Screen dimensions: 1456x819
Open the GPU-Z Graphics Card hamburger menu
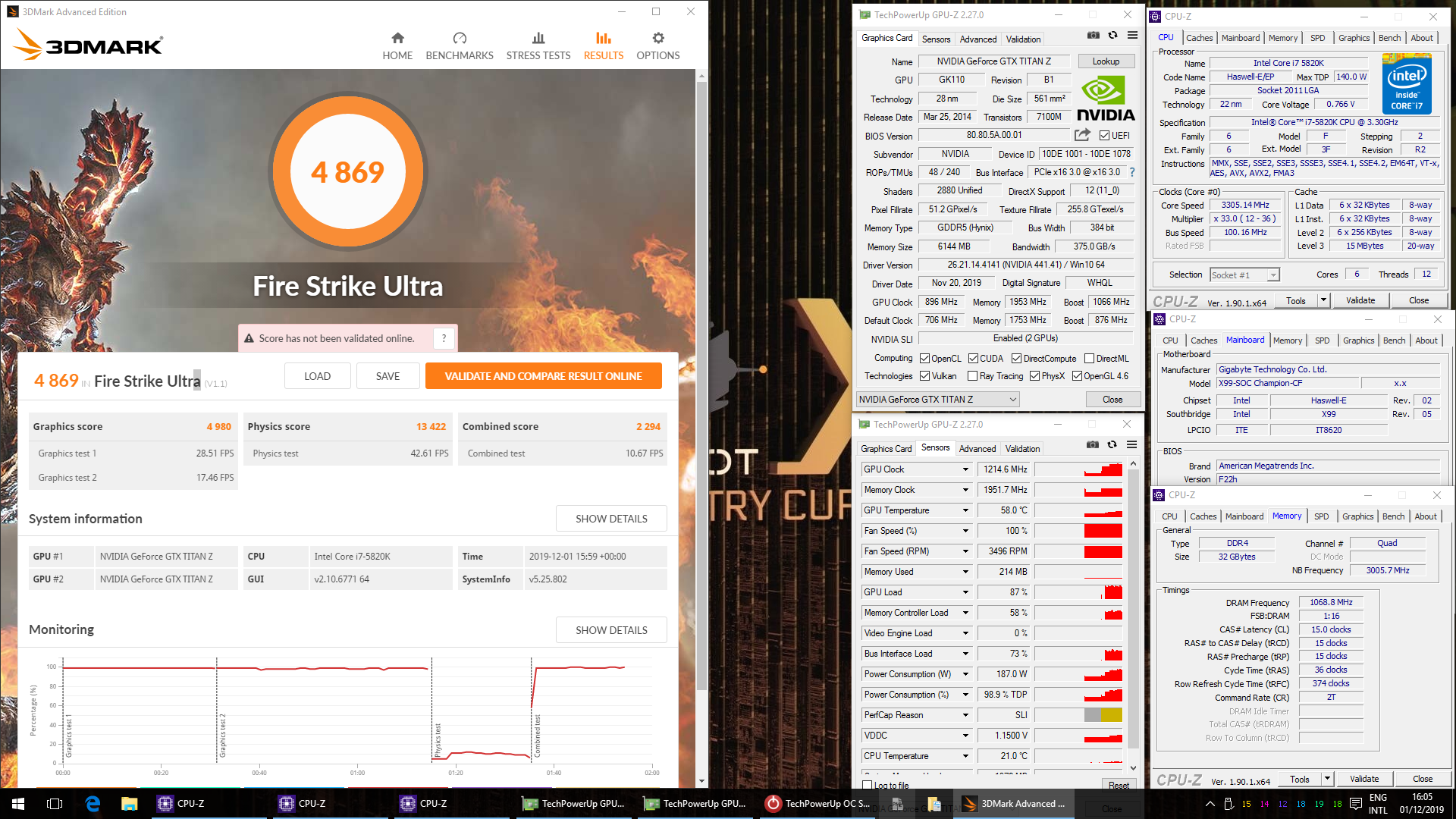tap(1132, 35)
